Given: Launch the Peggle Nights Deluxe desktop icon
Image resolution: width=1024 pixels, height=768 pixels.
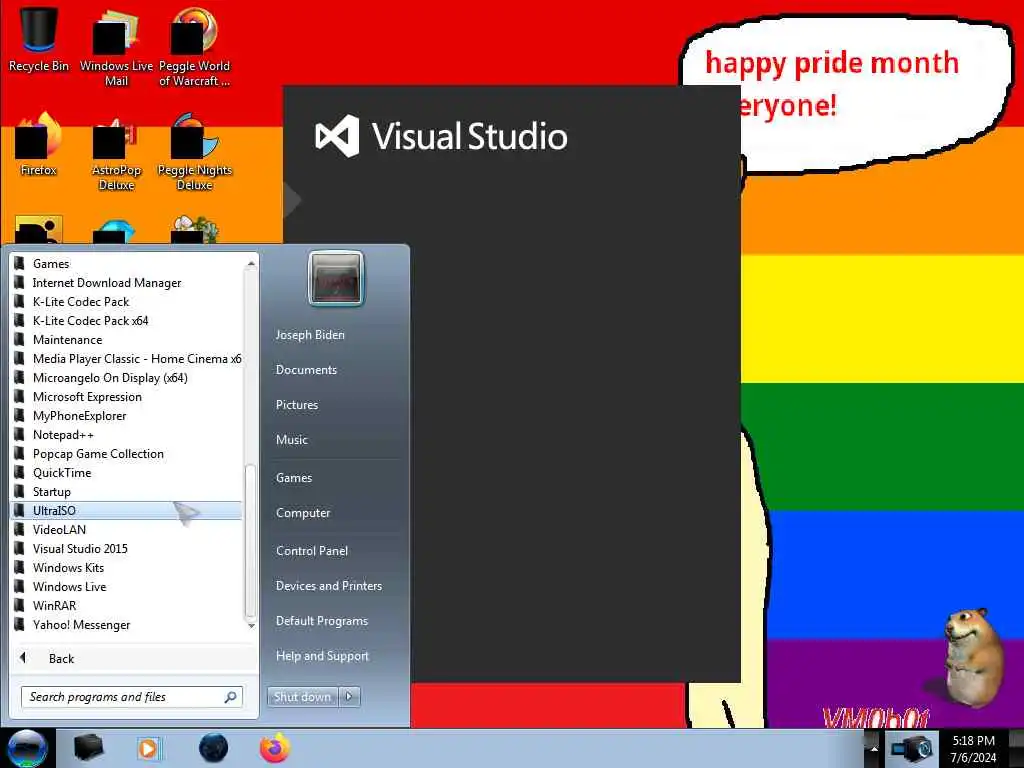Looking at the screenshot, I should click(x=195, y=152).
